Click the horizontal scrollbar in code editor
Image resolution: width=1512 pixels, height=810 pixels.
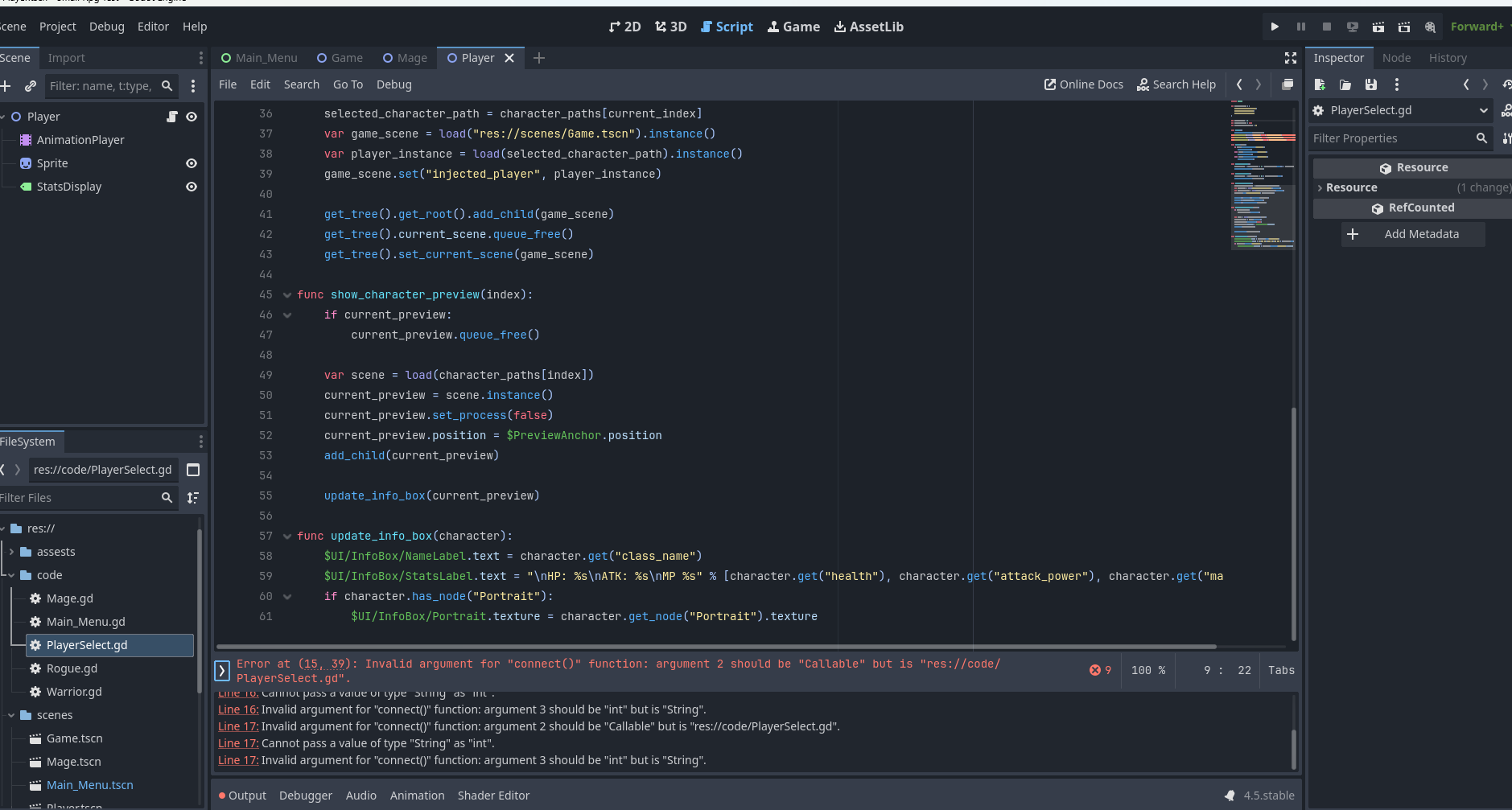point(716,646)
